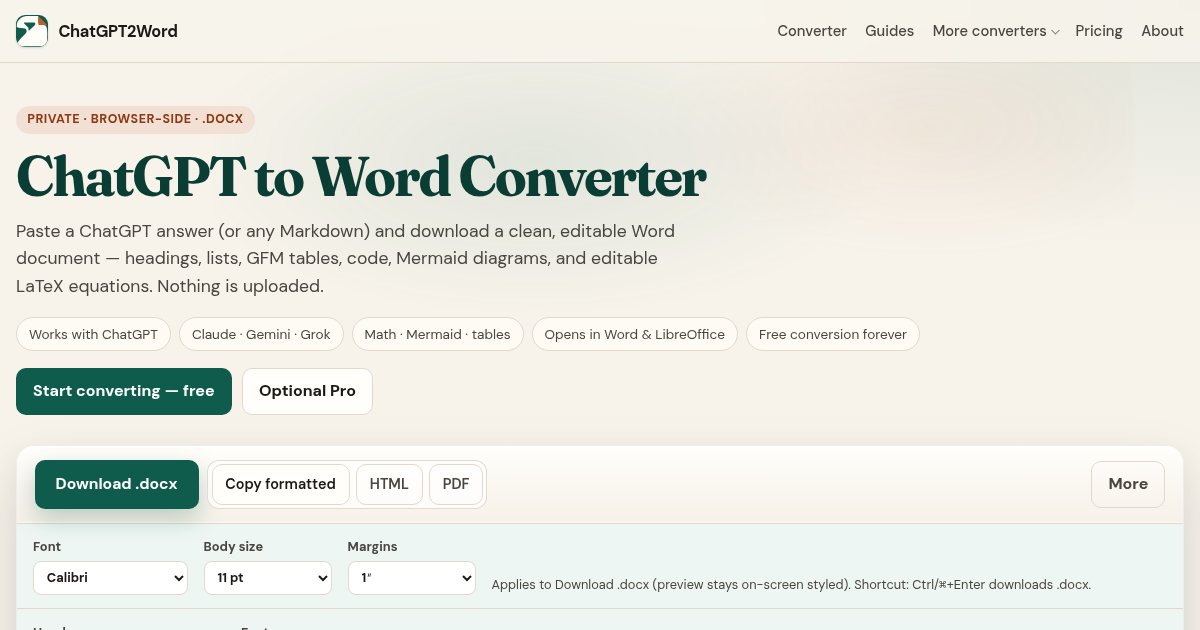Click the Private · Browser-side · .docx badge
The image size is (1200, 630).
135,119
